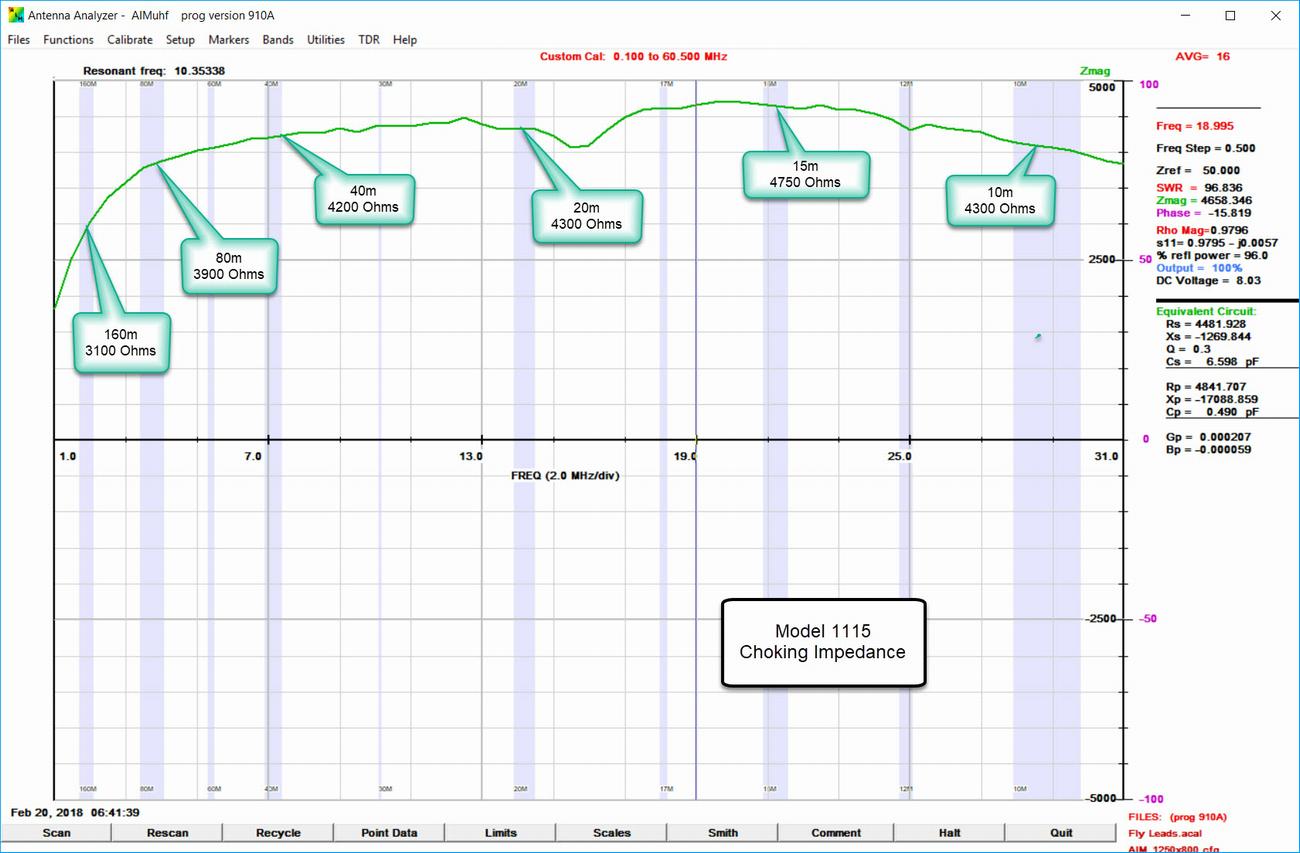This screenshot has width=1300, height=853.
Task: Click the Antenna Analyzer app icon in title bar
Action: pos(15,15)
